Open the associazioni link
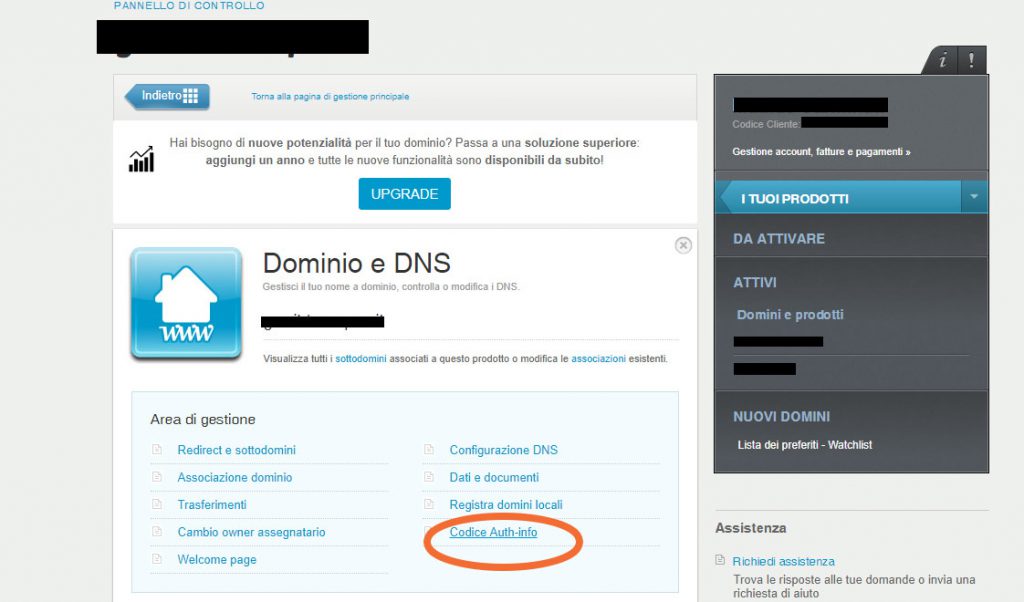The width and height of the screenshot is (1024, 602). click(x=598, y=358)
